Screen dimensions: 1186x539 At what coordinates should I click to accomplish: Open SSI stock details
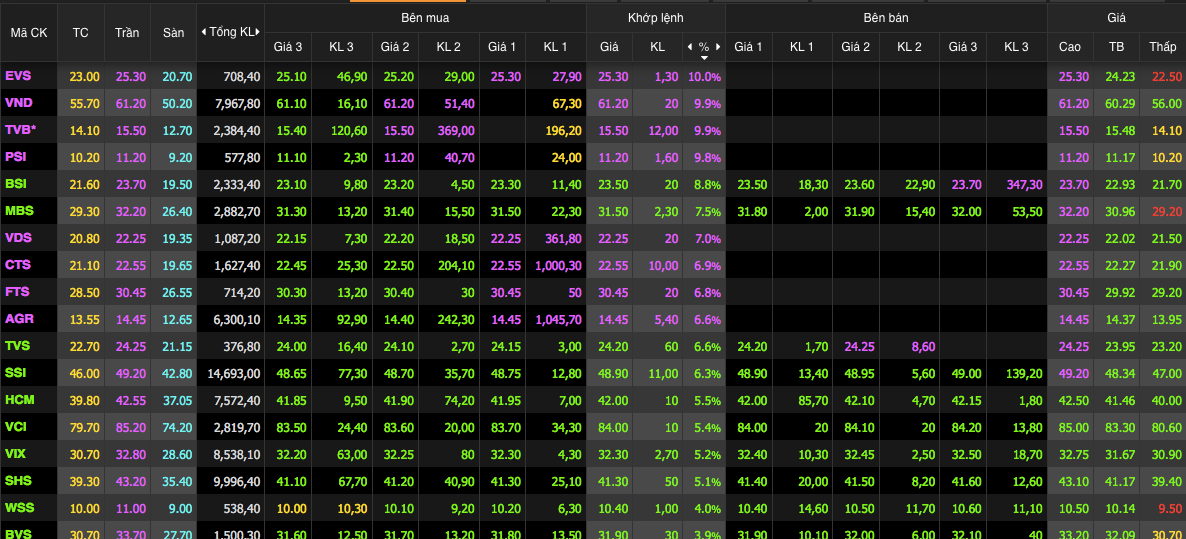(16, 372)
